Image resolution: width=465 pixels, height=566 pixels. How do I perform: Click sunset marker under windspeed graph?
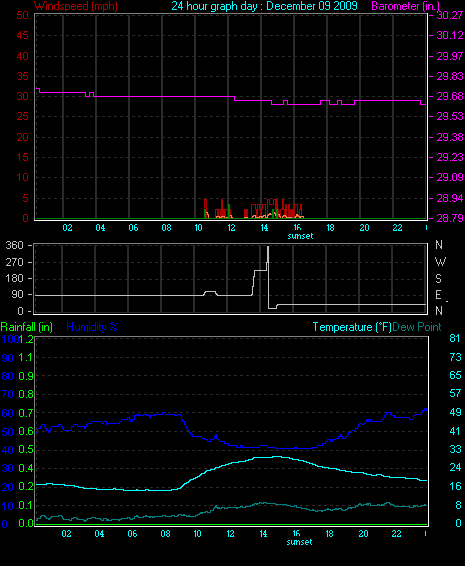[300, 236]
